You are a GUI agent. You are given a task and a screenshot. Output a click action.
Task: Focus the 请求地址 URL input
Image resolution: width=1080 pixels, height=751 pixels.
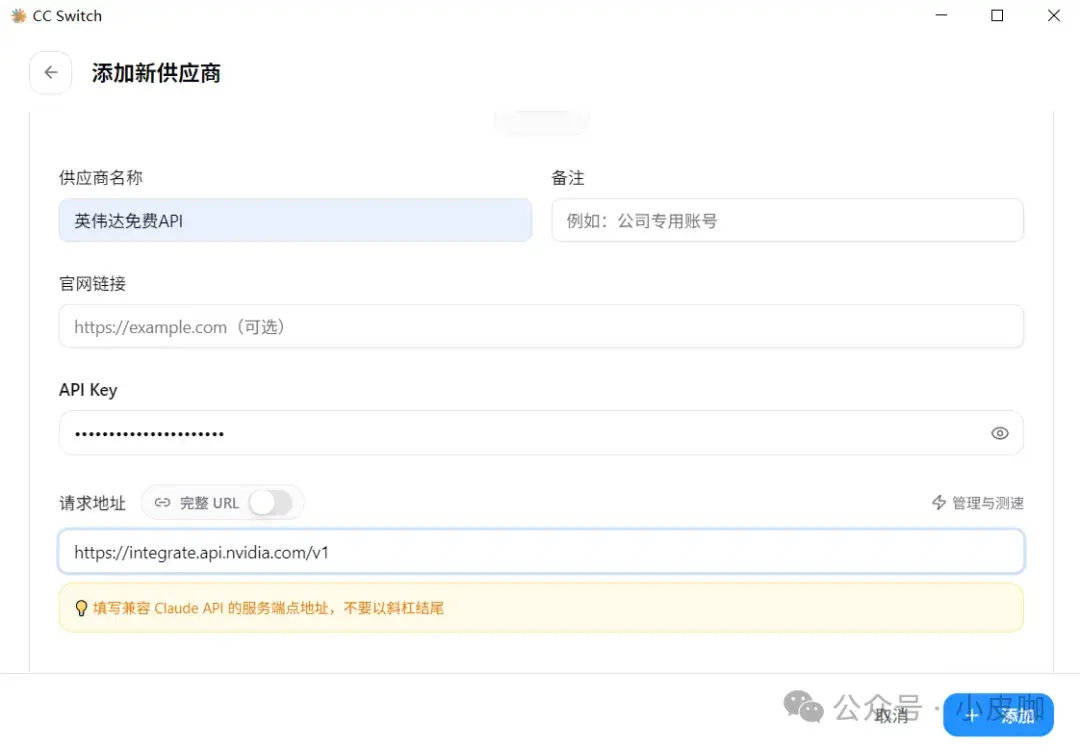pos(541,552)
